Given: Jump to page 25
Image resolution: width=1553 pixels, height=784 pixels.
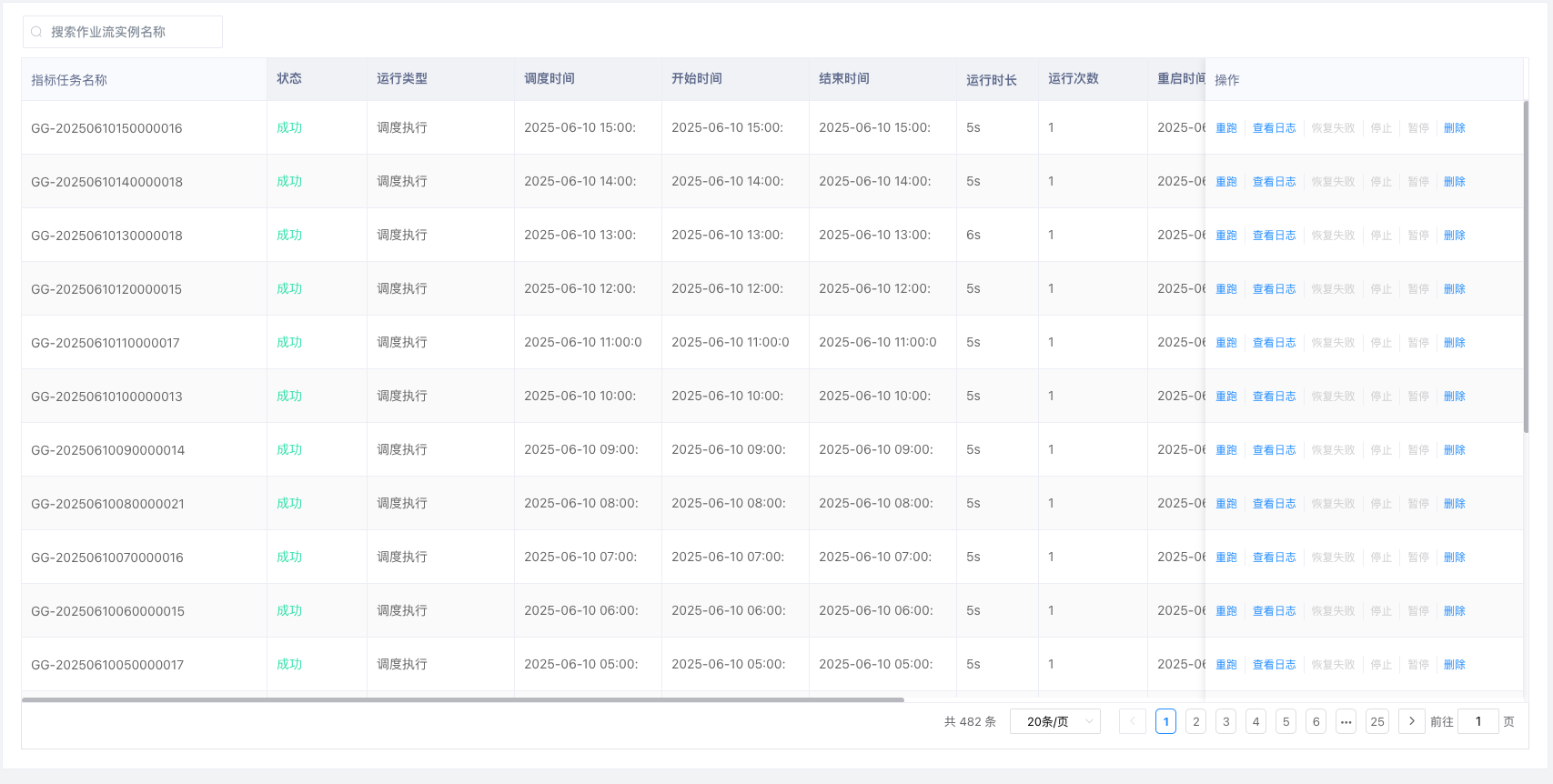Looking at the screenshot, I should [x=1377, y=721].
